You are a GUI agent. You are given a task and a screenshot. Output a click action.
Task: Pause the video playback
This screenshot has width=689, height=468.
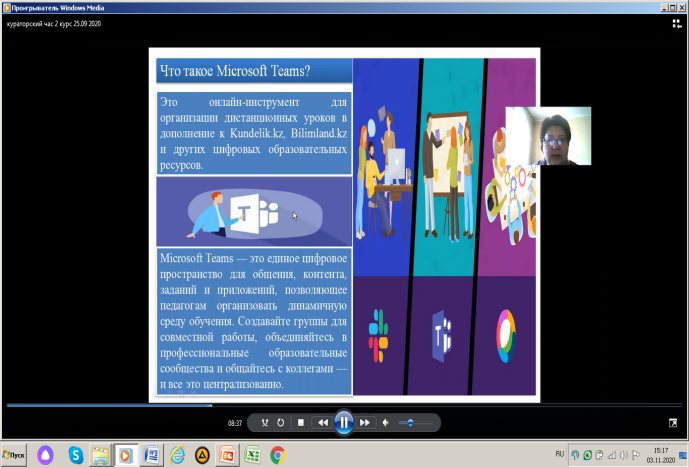(x=343, y=423)
